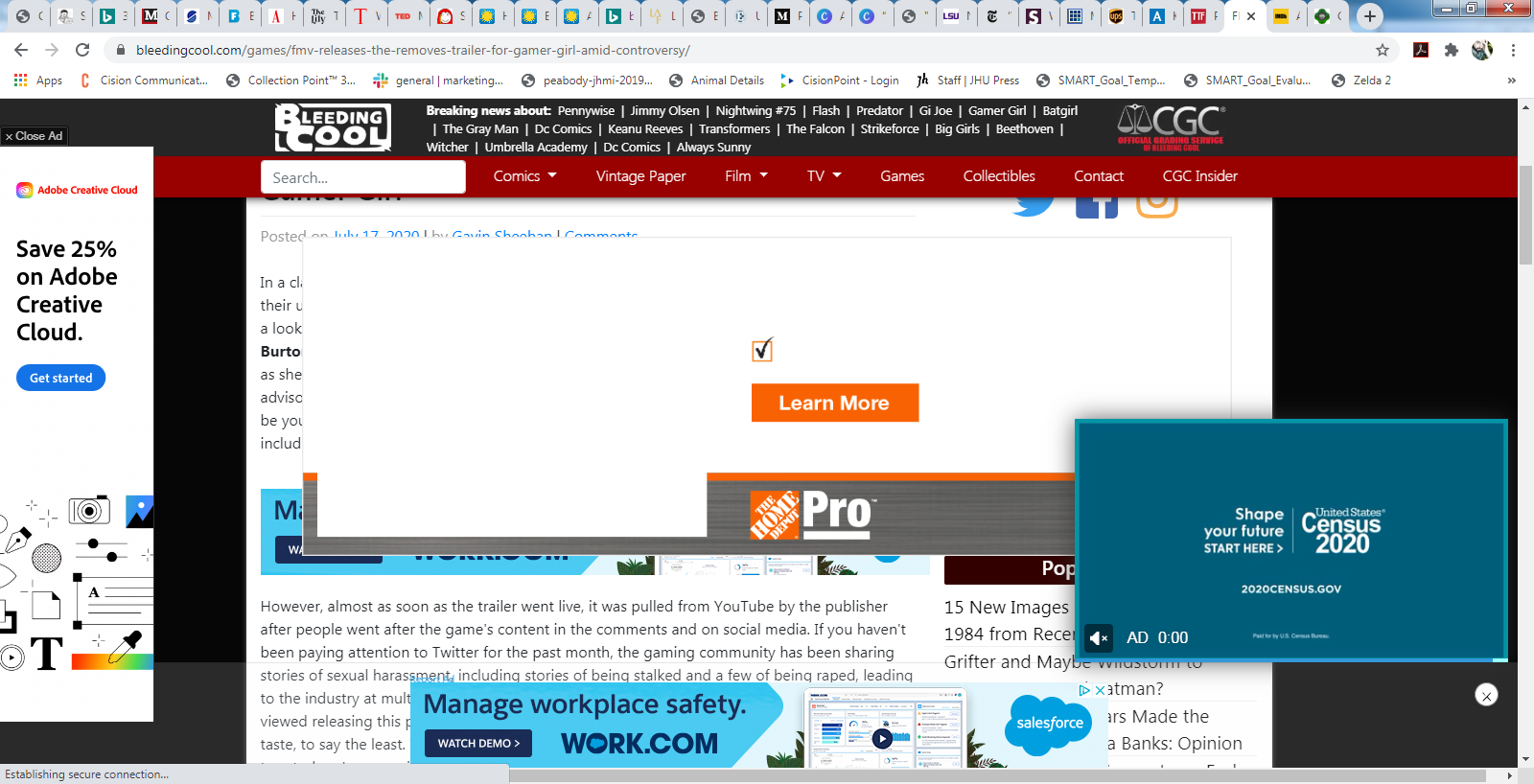
Task: Play the Work.com demo video button
Action: tap(882, 738)
